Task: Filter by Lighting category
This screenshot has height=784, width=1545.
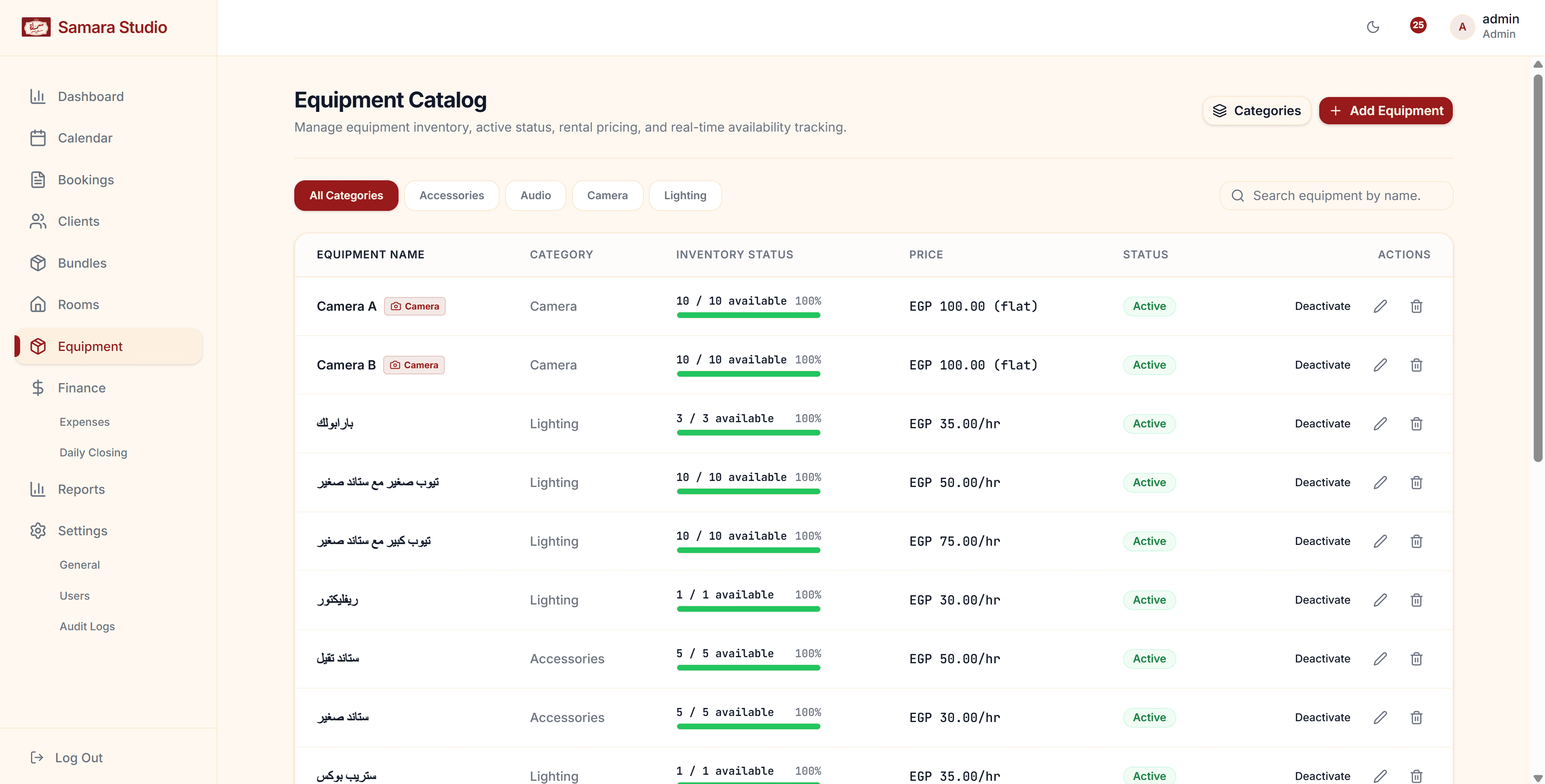Action: tap(685, 196)
